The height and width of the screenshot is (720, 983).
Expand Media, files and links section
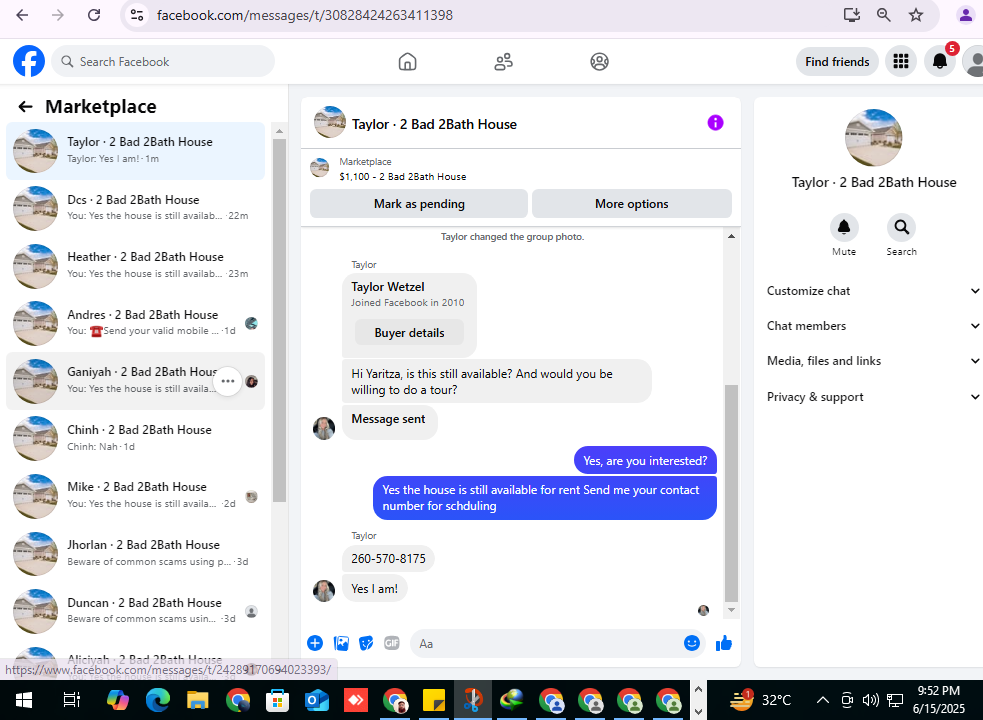[x=873, y=361]
